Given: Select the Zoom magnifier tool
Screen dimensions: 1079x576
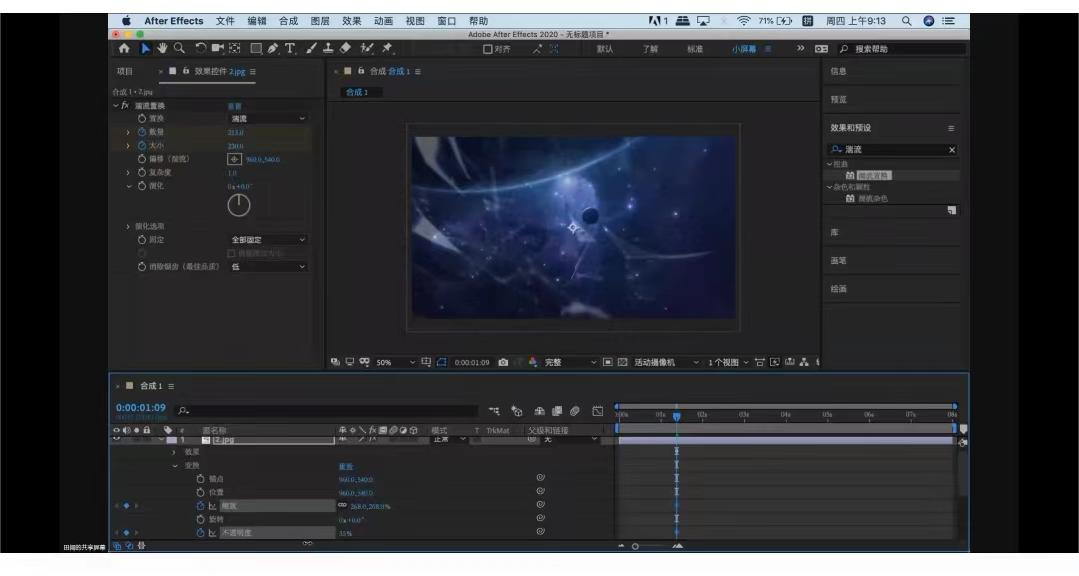Looking at the screenshot, I should pyautogui.click(x=181, y=48).
